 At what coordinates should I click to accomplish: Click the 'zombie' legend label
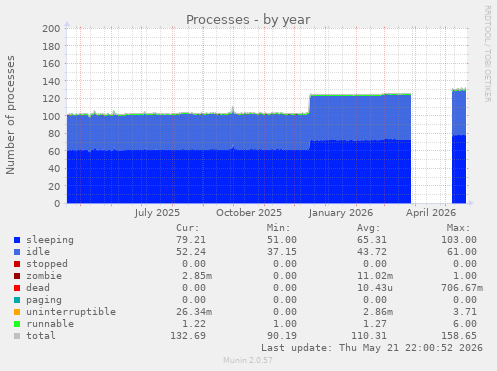pyautogui.click(x=44, y=276)
